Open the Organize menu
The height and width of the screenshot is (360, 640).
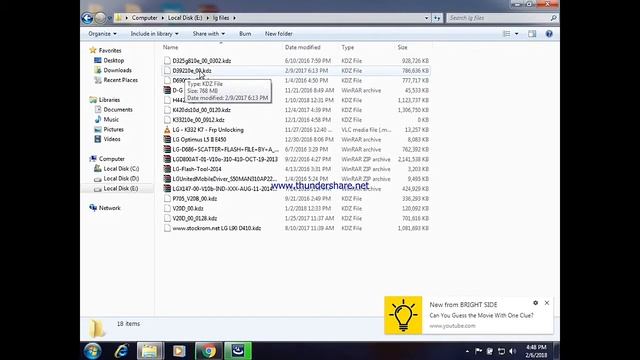point(102,34)
